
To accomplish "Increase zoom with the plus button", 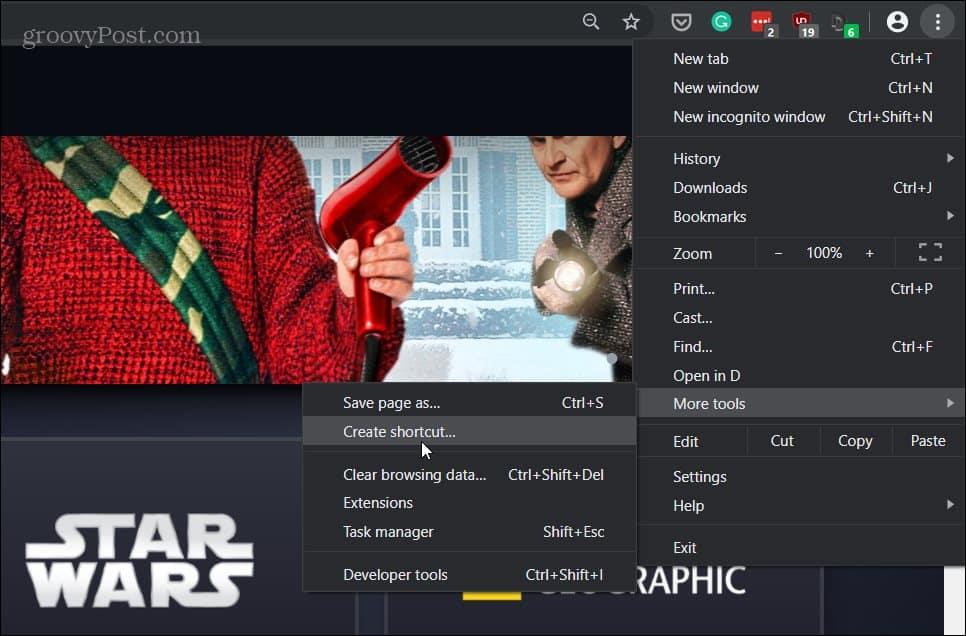I will (869, 253).
